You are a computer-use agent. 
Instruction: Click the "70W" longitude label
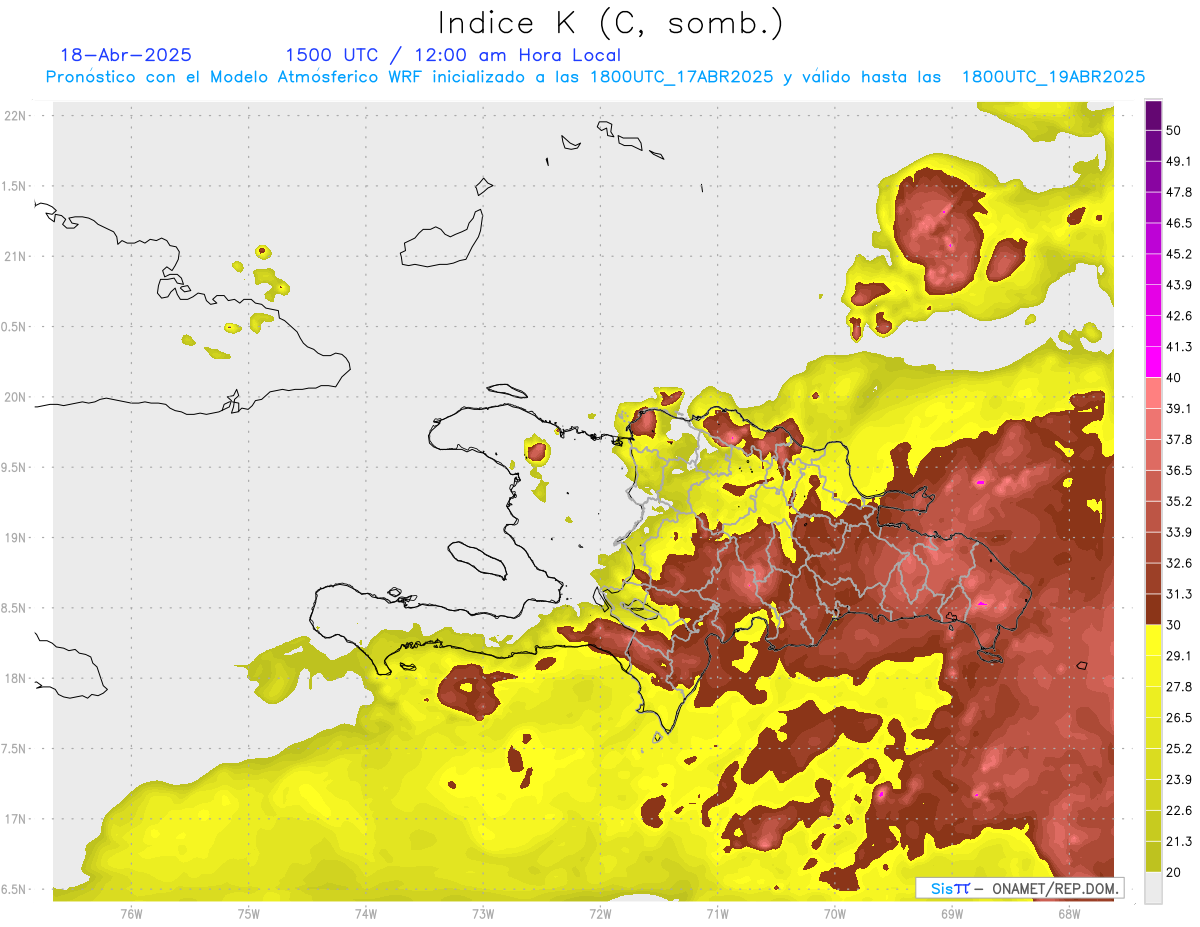click(834, 913)
